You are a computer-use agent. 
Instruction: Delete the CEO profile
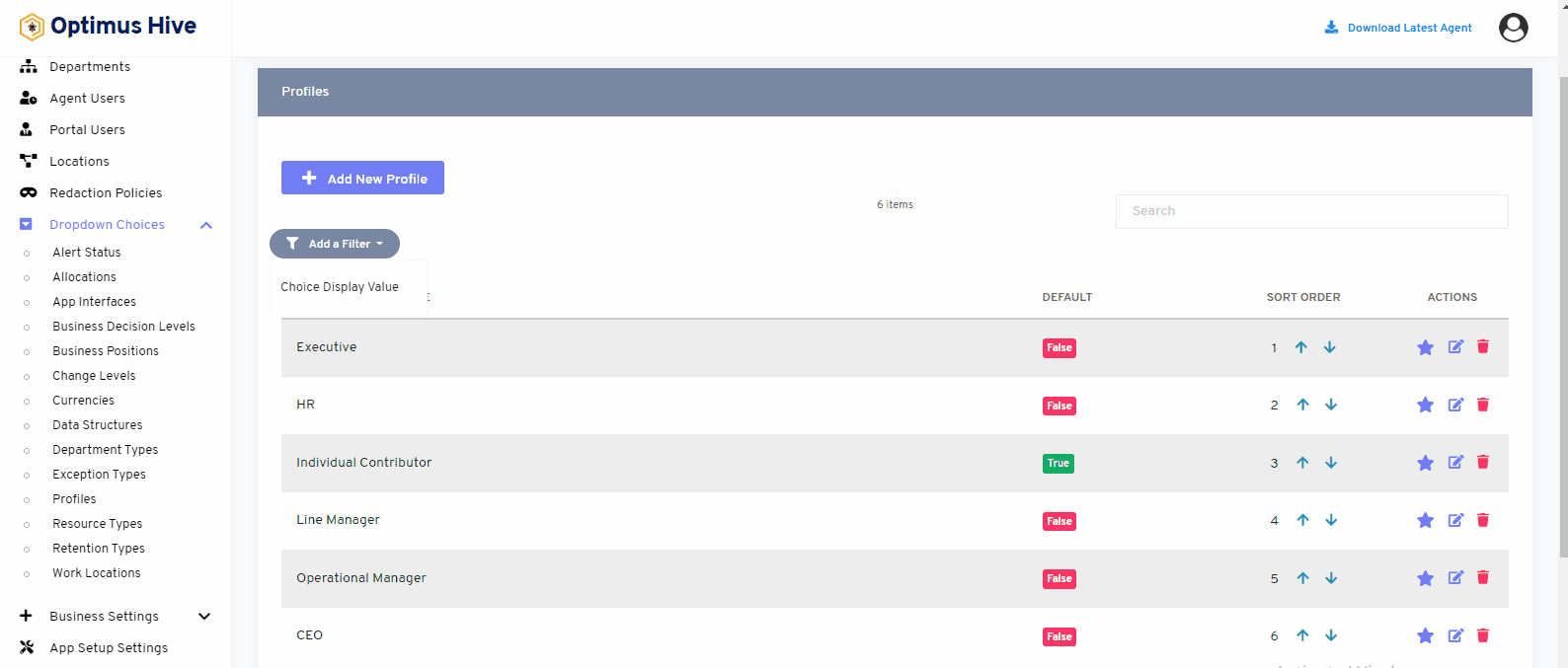(x=1483, y=635)
